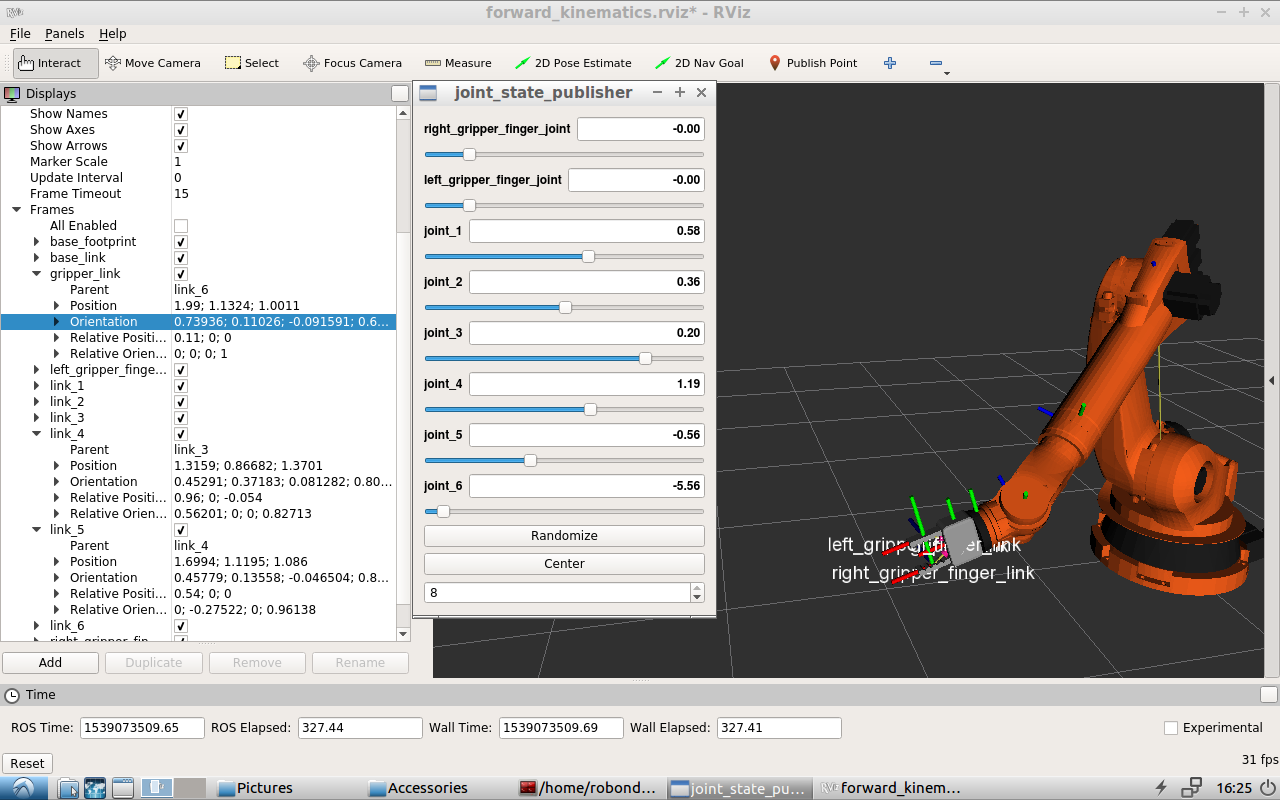Click the battery charging tray icon
Viewport: 1280px width, 800px height.
pyautogui.click(x=1161, y=788)
